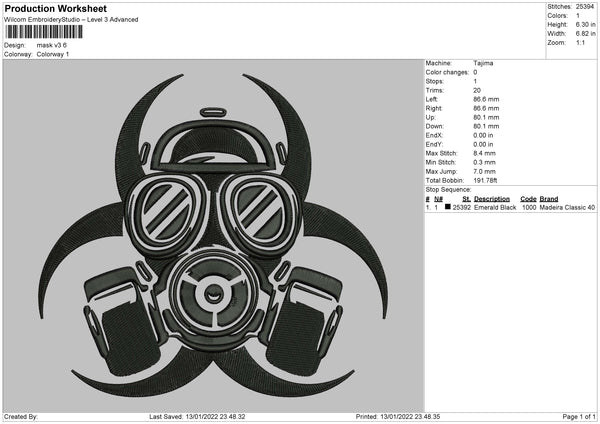This screenshot has height=424, width=600.
Task: Click the 'Printed: 13/01/2022 23.48.35' footer text
Action: (x=398, y=417)
